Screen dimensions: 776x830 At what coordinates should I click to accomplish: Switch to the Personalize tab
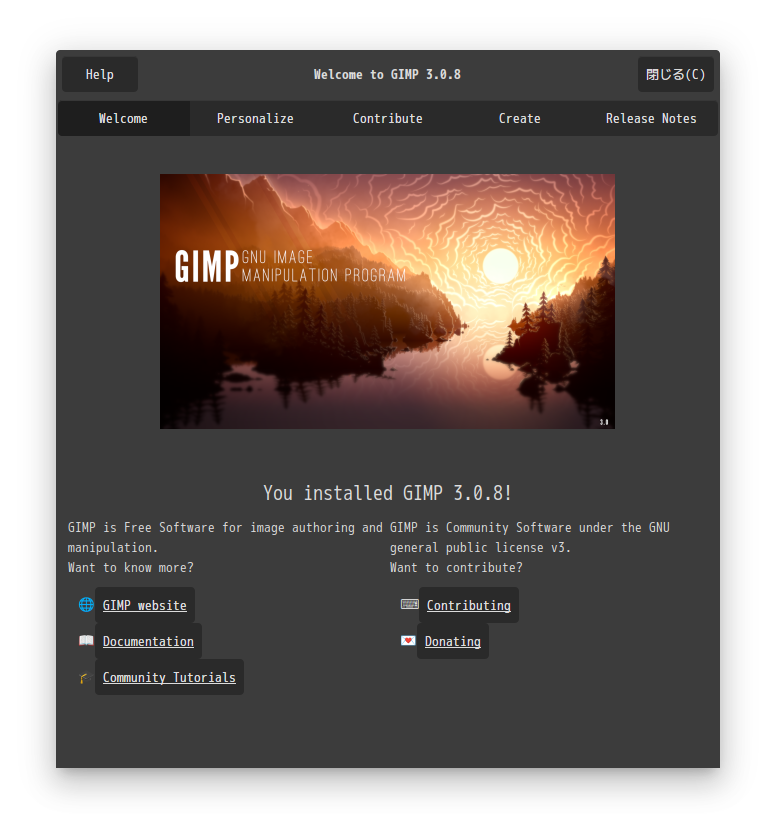[255, 119]
